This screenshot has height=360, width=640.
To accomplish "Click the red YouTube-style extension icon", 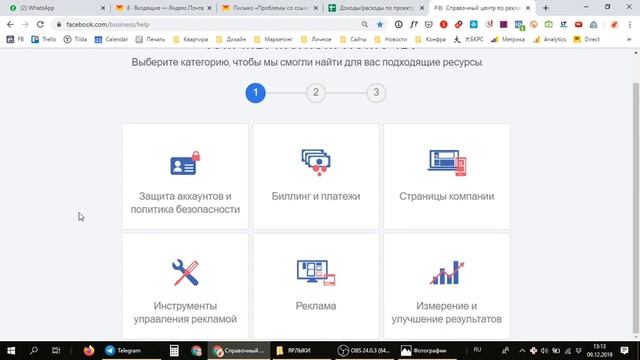I will (x=578, y=24).
